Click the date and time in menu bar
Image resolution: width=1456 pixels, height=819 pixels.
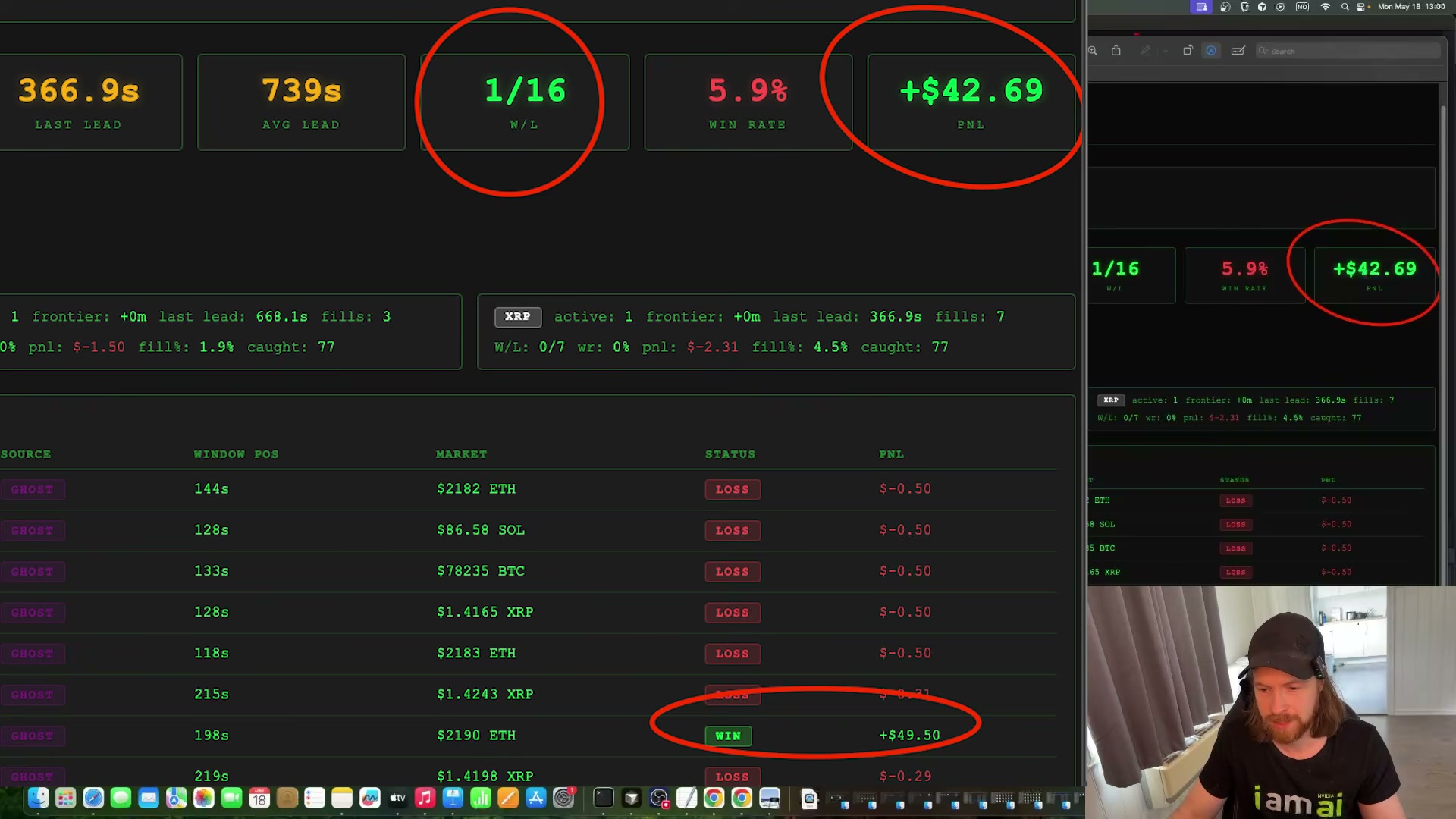tap(1411, 7)
